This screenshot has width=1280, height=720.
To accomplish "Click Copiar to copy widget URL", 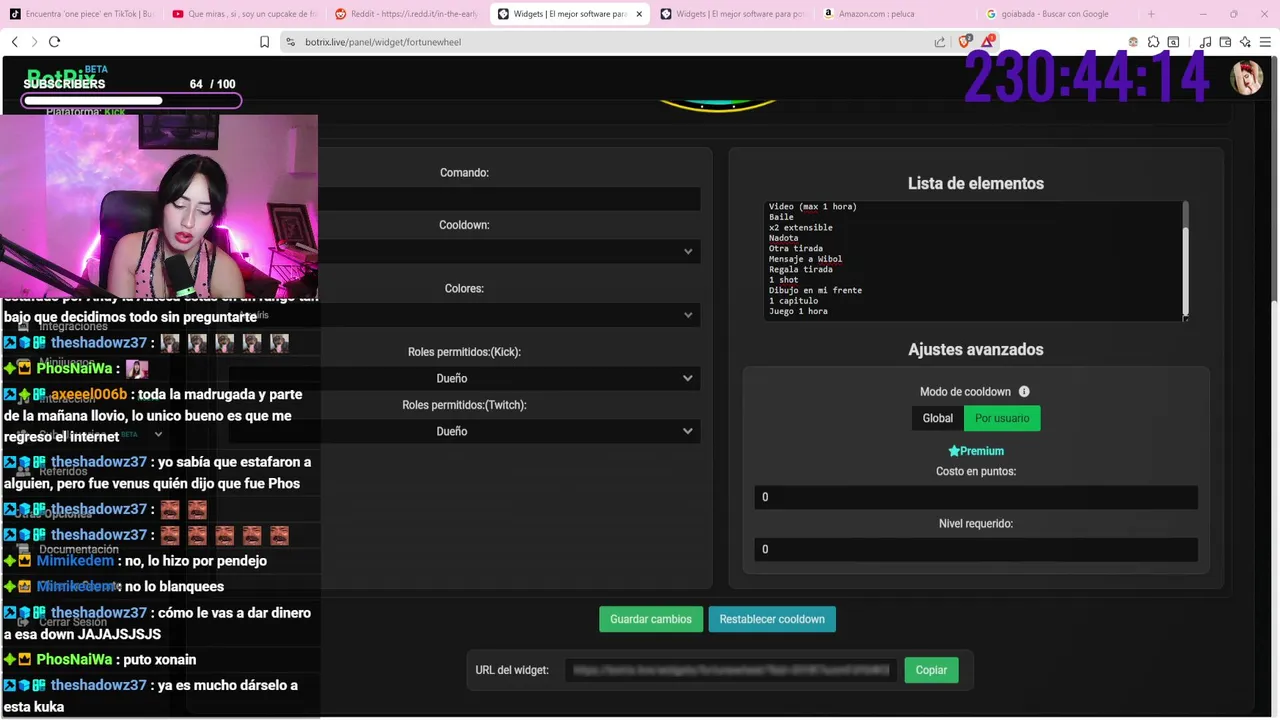I will point(931,670).
